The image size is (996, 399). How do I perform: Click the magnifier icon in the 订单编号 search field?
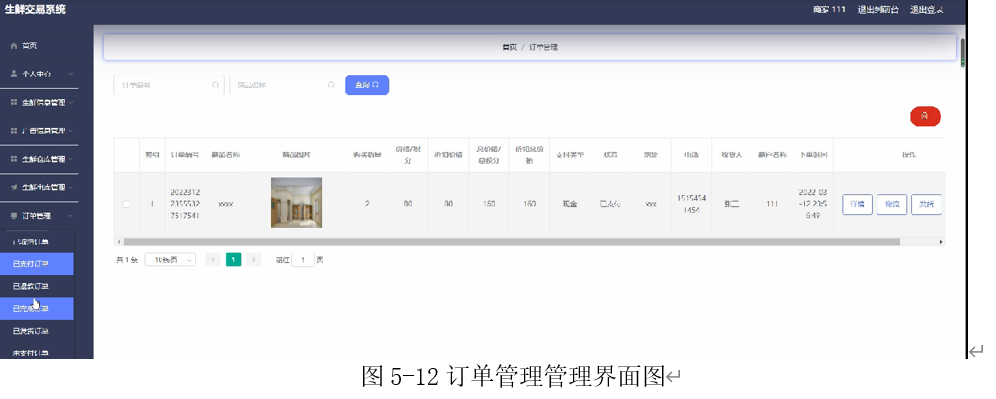point(215,85)
